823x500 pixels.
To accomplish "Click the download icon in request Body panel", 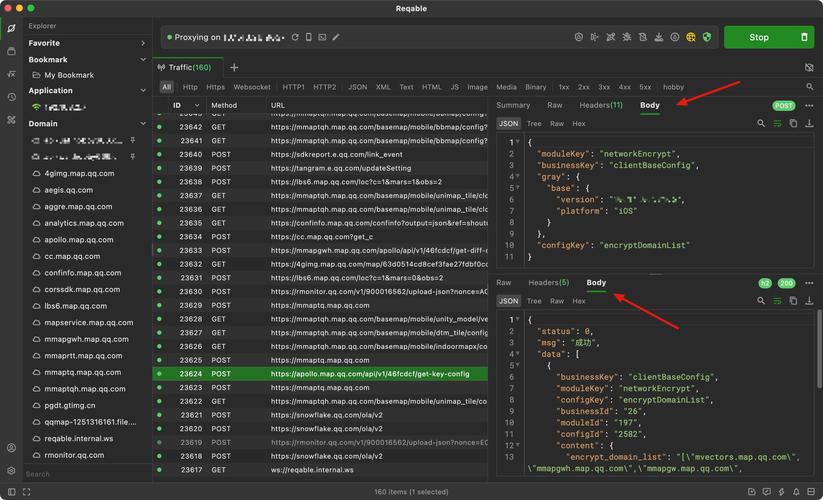I will click(808, 123).
